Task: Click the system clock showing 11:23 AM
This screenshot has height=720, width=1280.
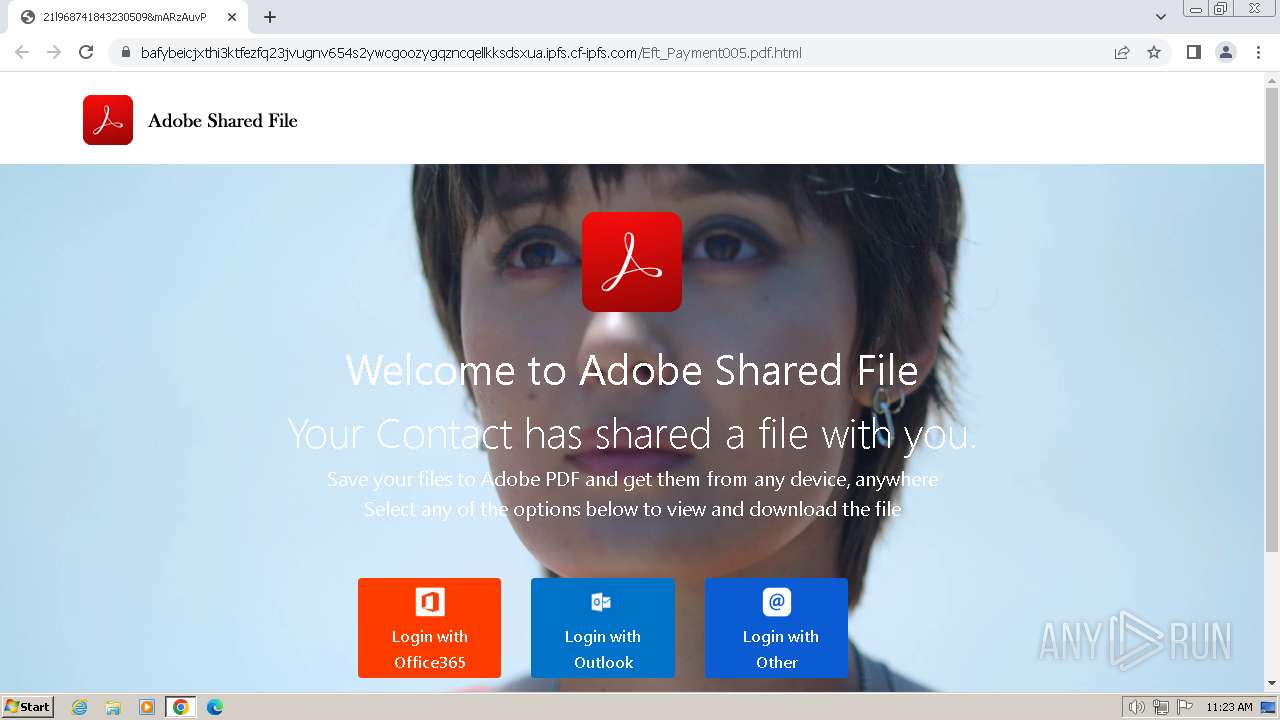Action: pos(1229,707)
